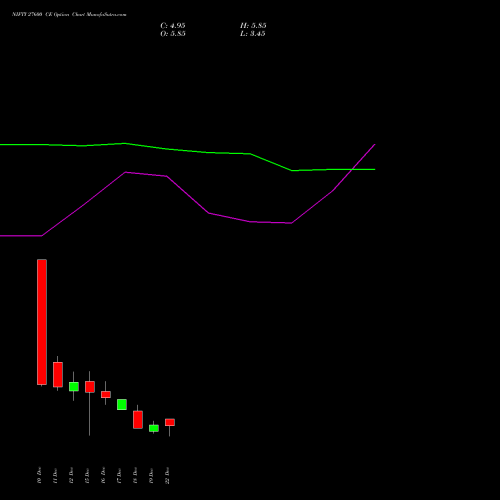Select the tall red candle on 10 Dec
500x500 pixels.
[42, 322]
